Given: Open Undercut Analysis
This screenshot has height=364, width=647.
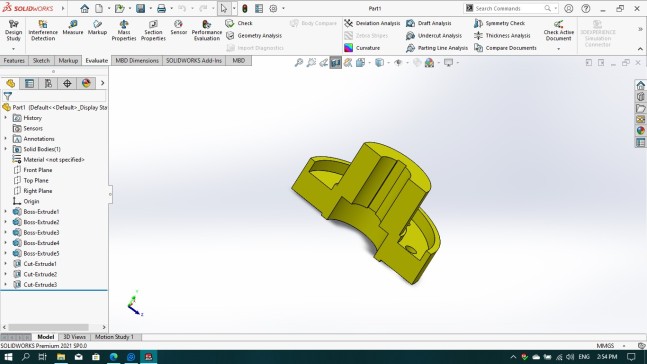Looking at the screenshot, I should tap(434, 35).
